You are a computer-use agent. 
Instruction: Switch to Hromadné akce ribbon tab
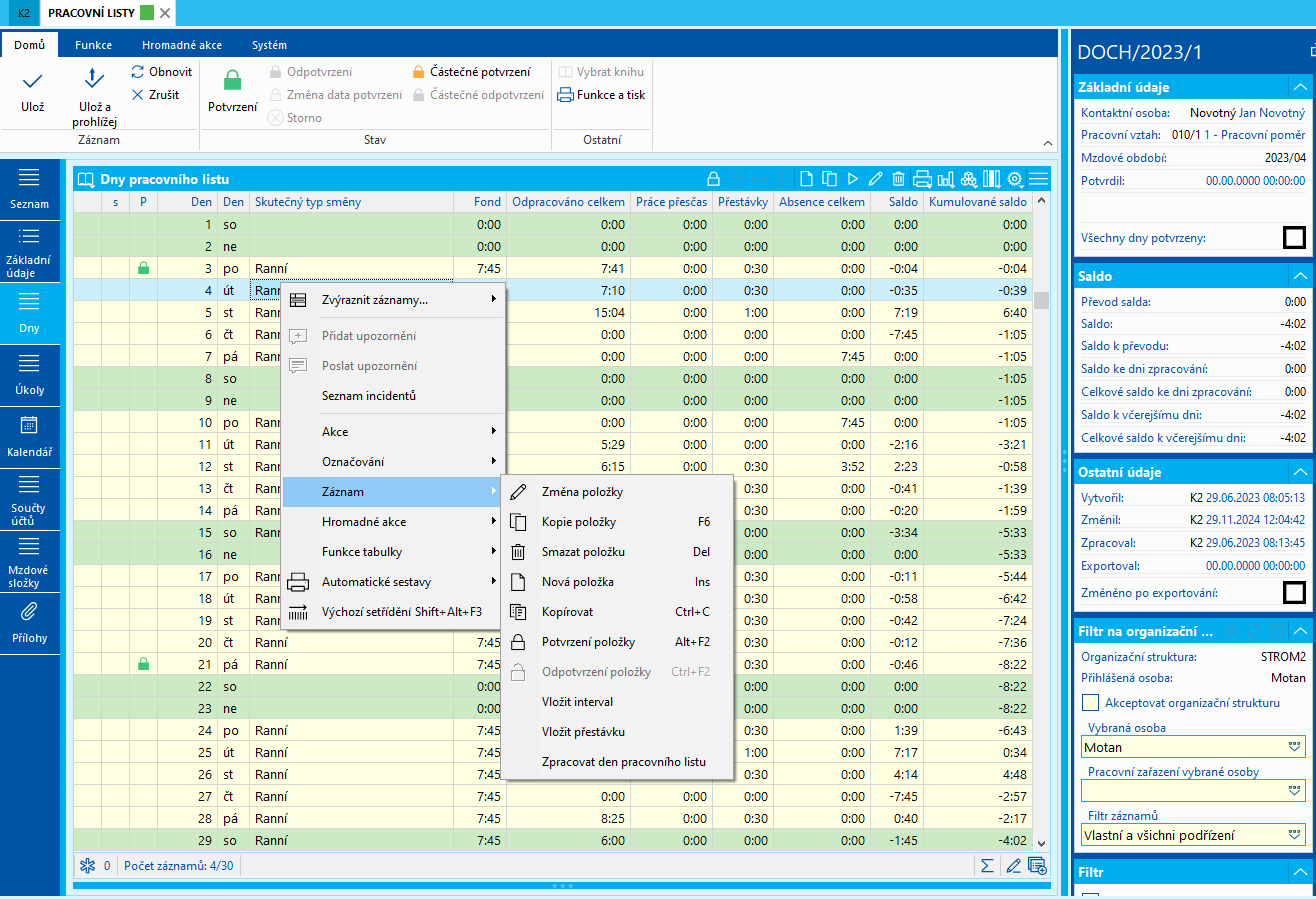(x=181, y=45)
